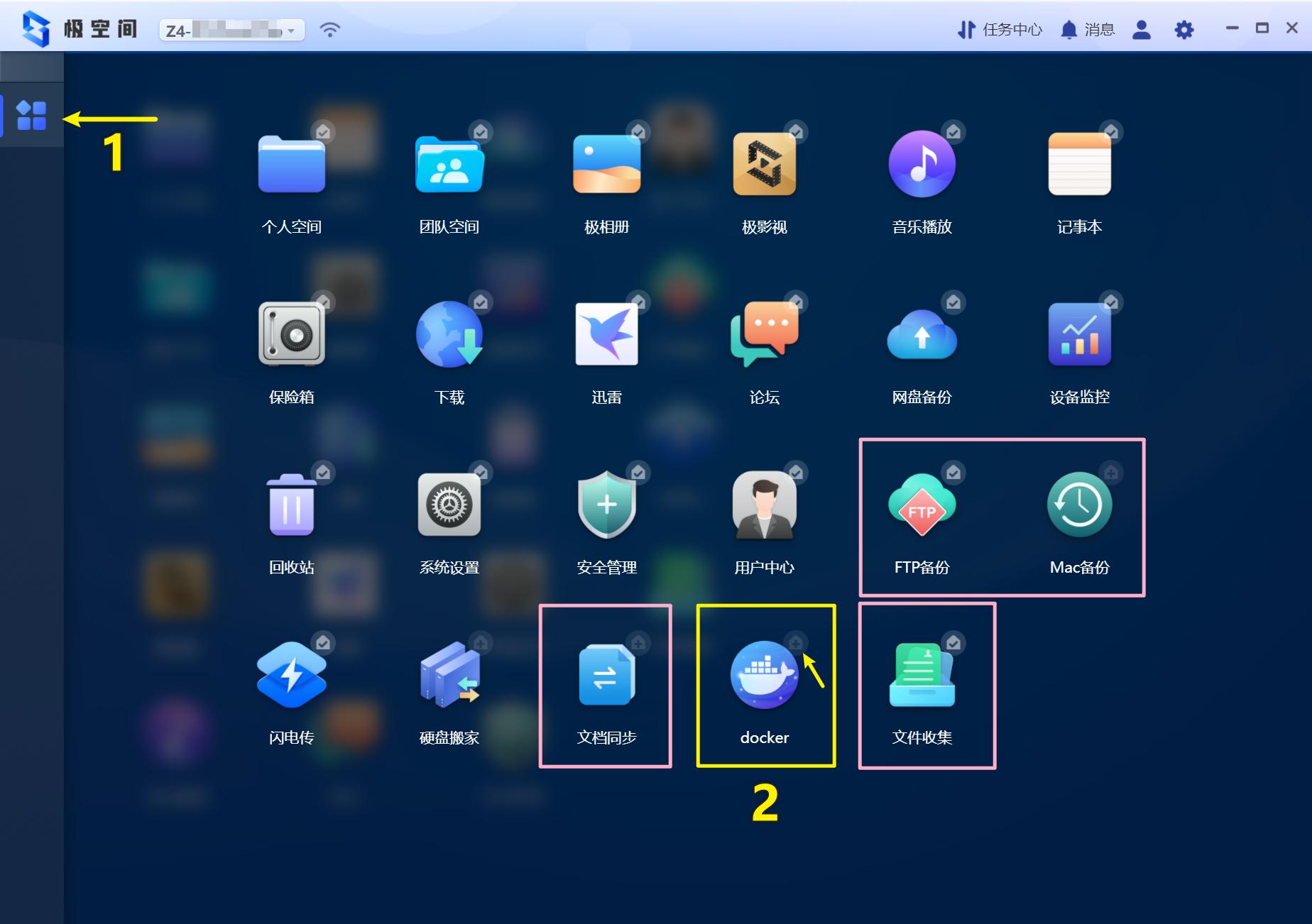Open 消息 notifications
This screenshot has width=1312, height=924.
1088,30
